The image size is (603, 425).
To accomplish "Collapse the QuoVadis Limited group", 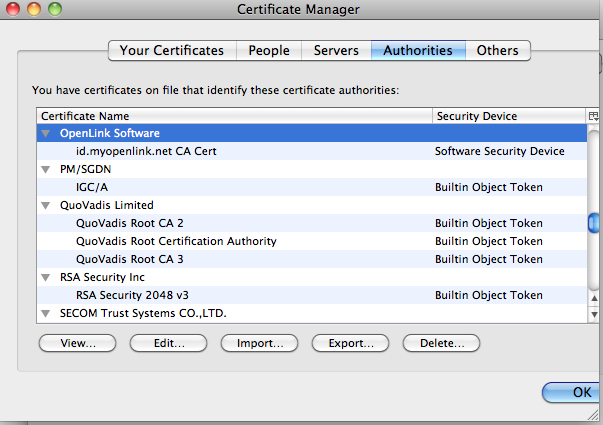I will [x=46, y=206].
